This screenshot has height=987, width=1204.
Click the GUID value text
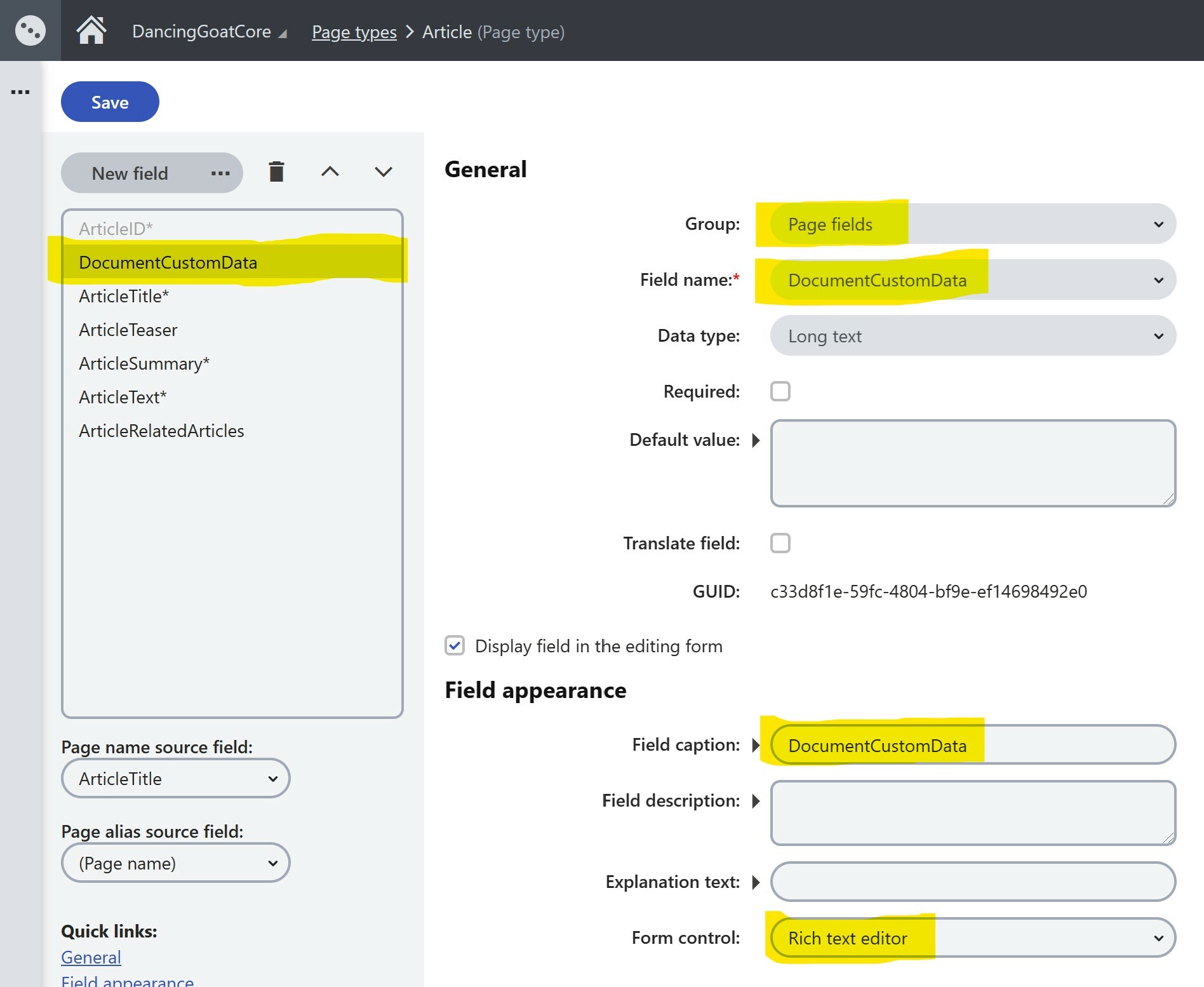pyautogui.click(x=928, y=591)
